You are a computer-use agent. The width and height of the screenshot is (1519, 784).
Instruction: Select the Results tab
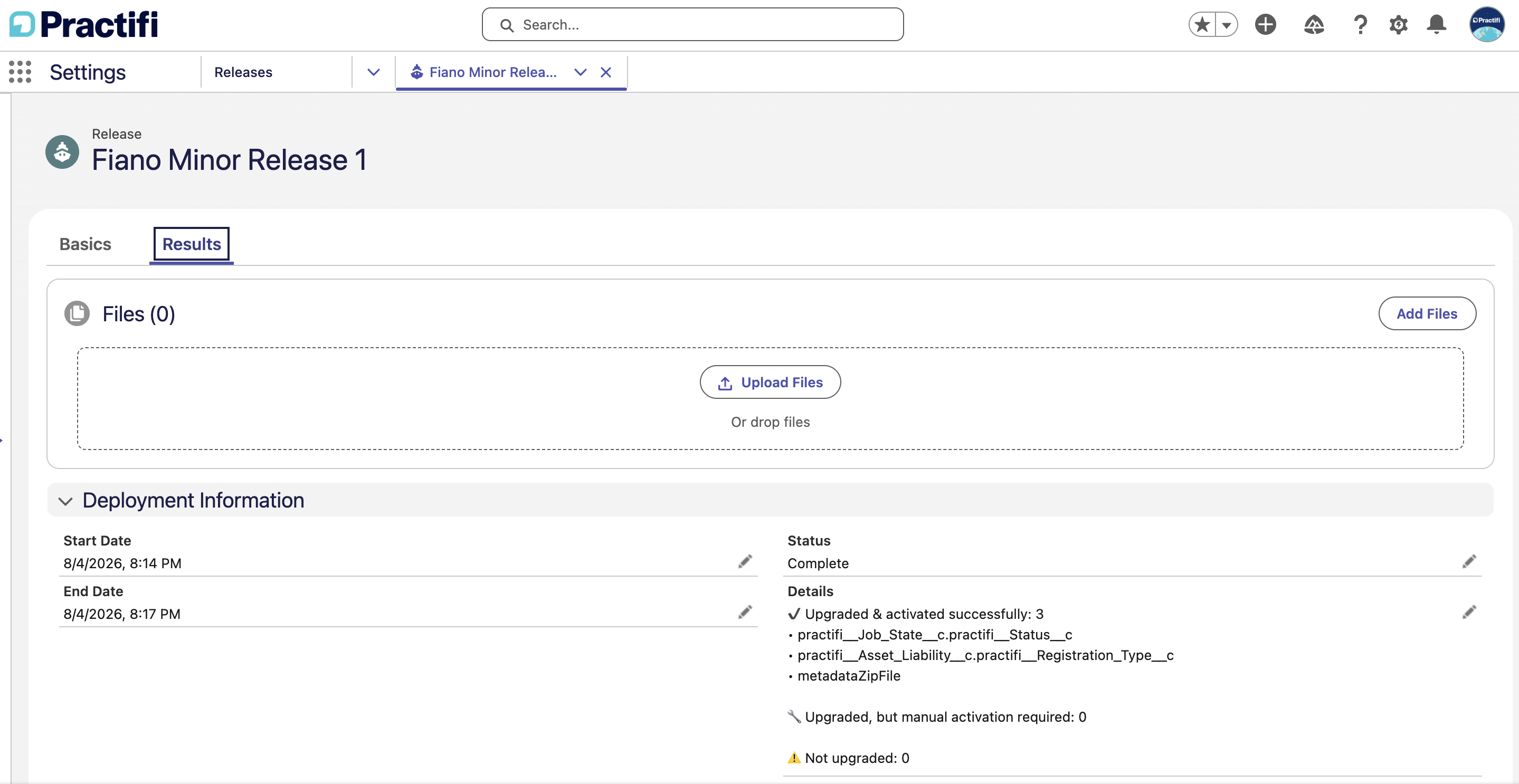192,244
